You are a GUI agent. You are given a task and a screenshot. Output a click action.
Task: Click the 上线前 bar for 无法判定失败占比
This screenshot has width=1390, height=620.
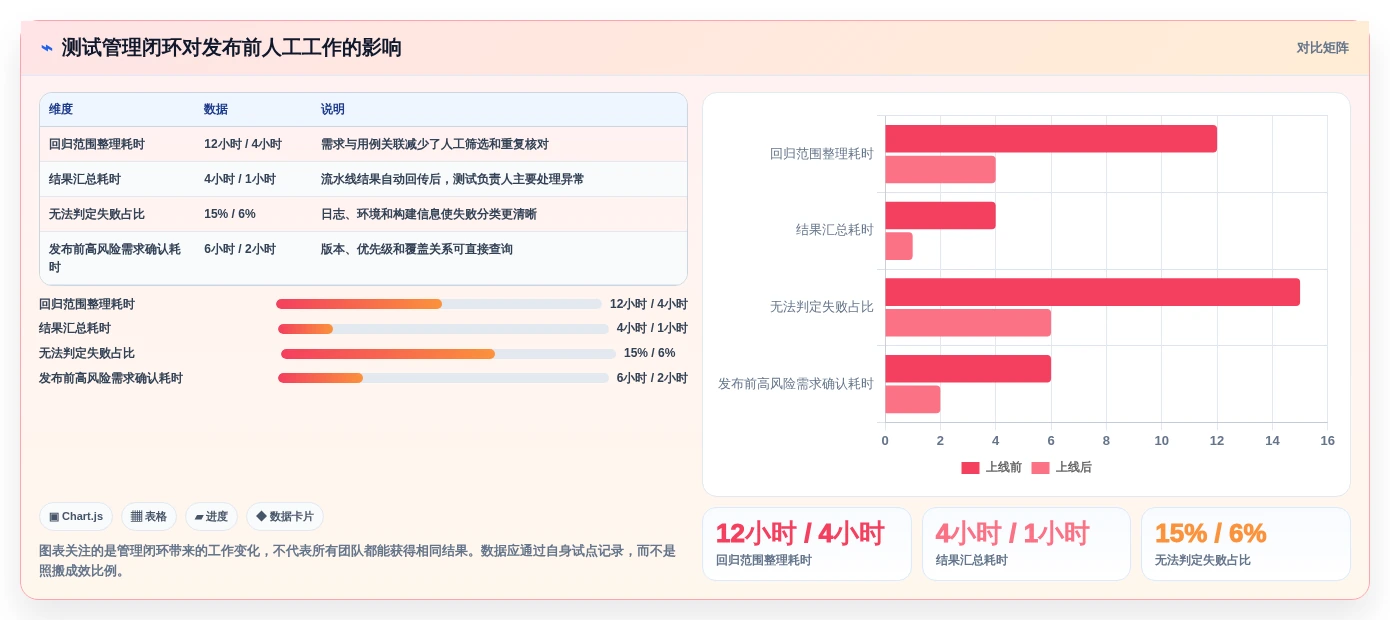pos(1092,292)
